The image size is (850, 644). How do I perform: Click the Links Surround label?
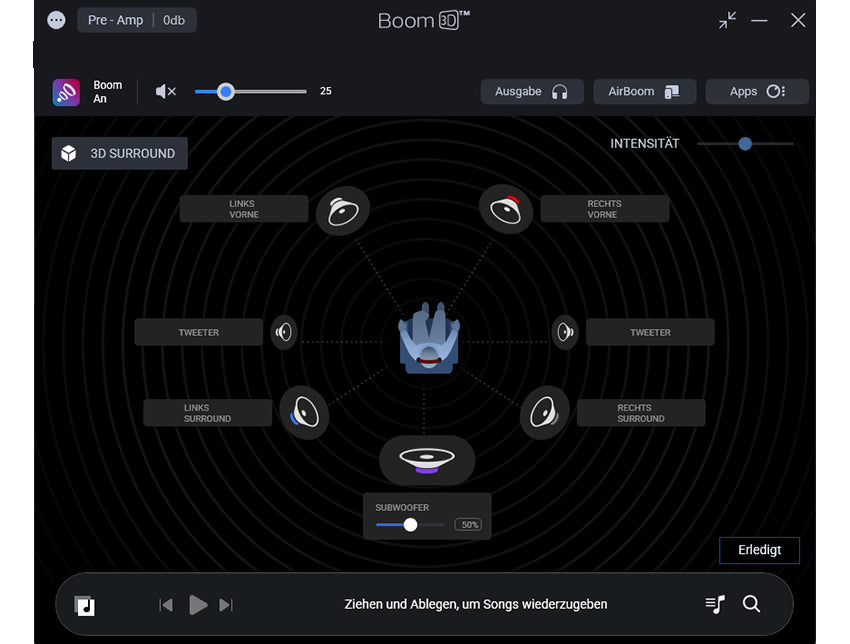tap(207, 413)
